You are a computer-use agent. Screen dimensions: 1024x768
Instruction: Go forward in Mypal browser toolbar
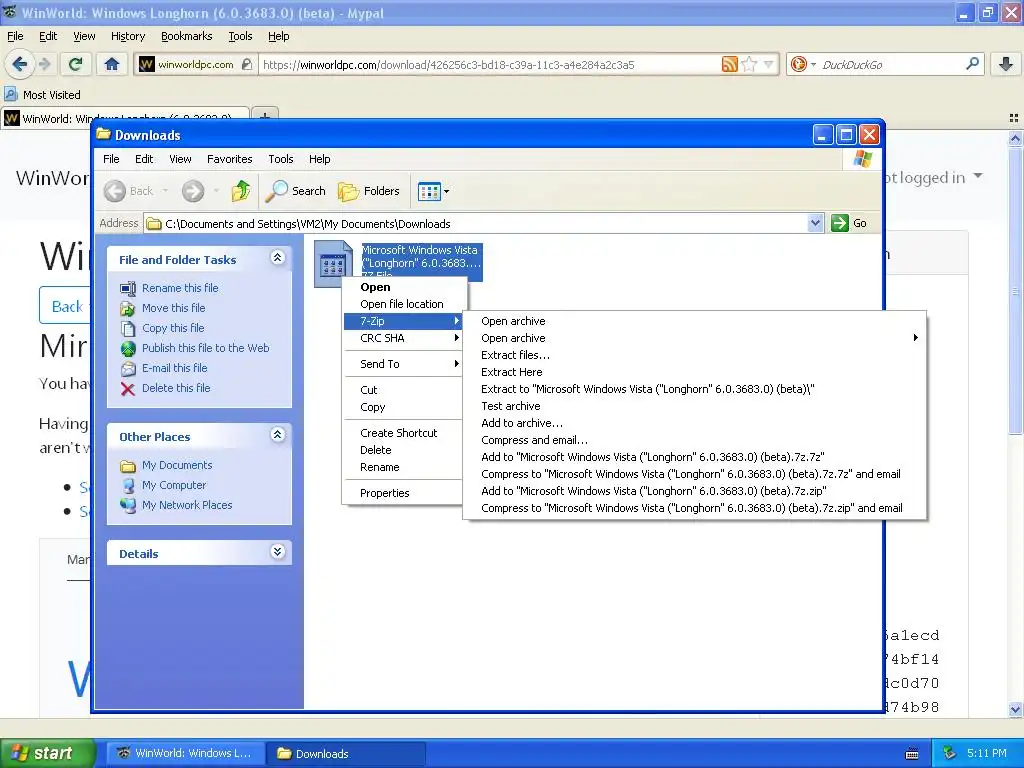coord(44,64)
